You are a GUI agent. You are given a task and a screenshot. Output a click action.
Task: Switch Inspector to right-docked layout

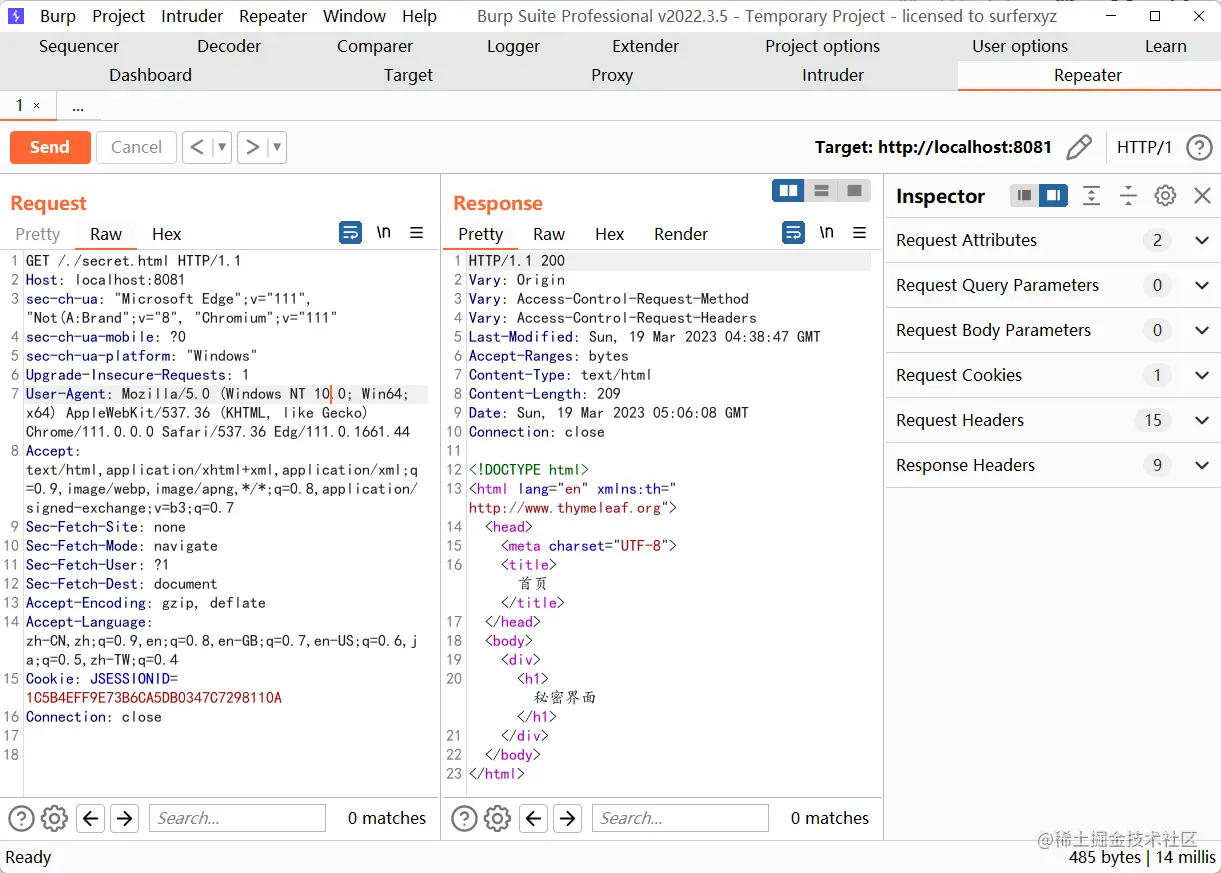click(1053, 196)
